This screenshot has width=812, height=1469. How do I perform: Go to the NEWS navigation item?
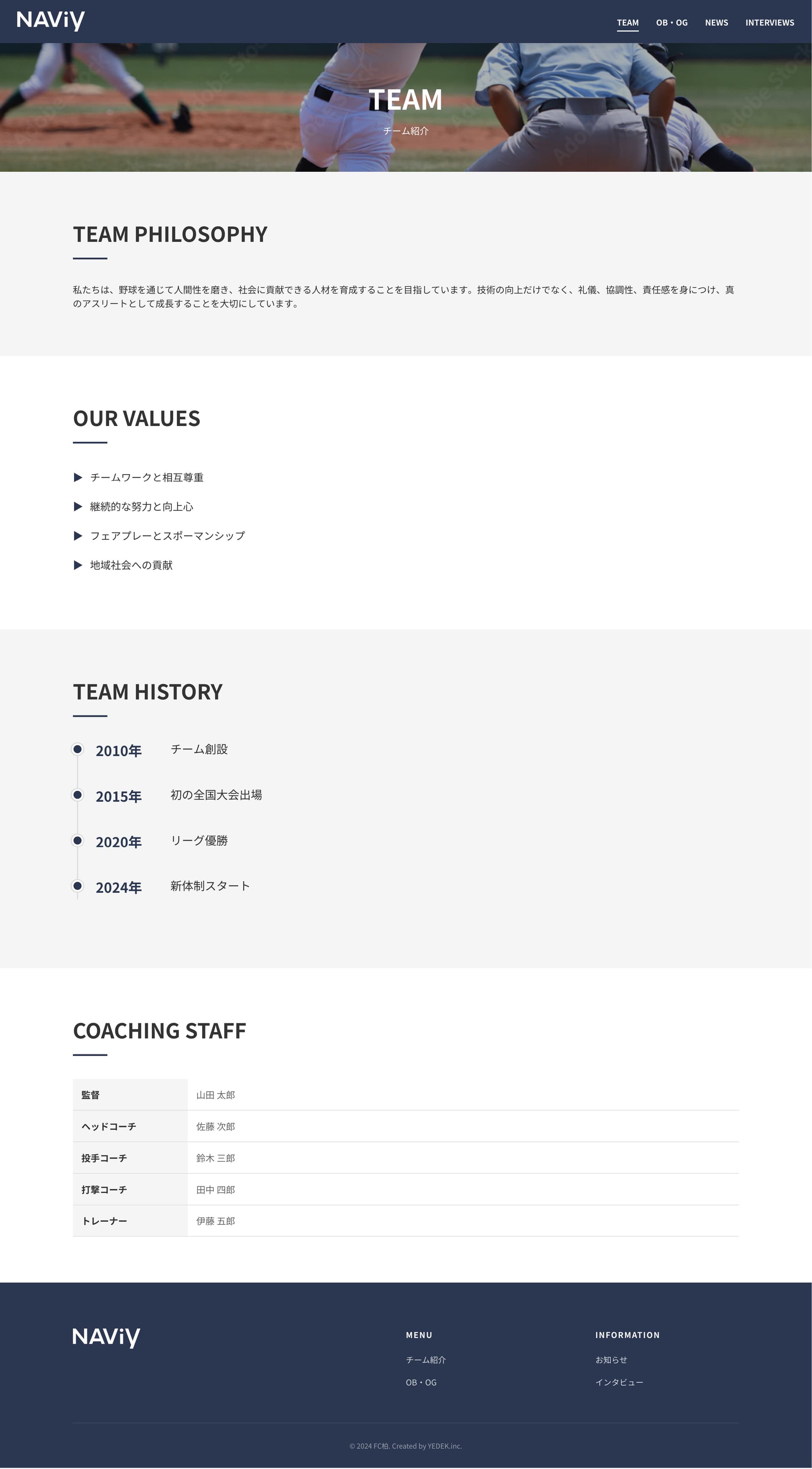pos(716,23)
